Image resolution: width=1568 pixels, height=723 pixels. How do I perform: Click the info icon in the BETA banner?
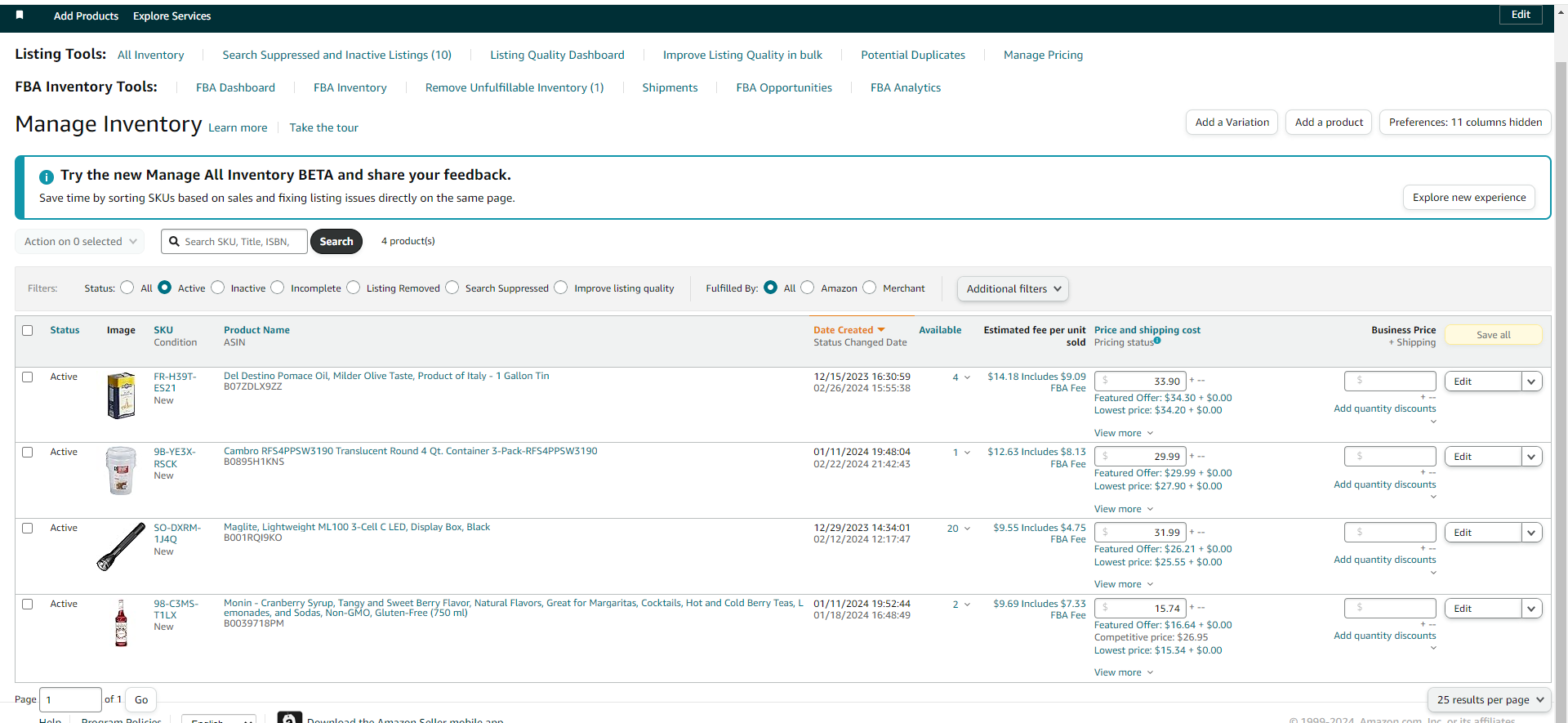[47, 176]
